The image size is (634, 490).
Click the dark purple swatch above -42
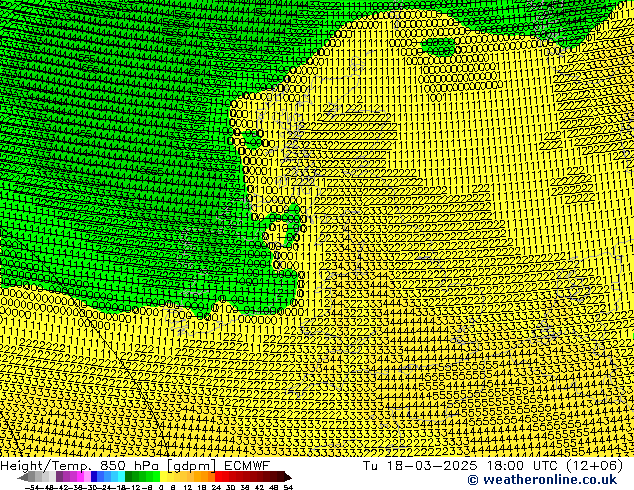point(59,477)
